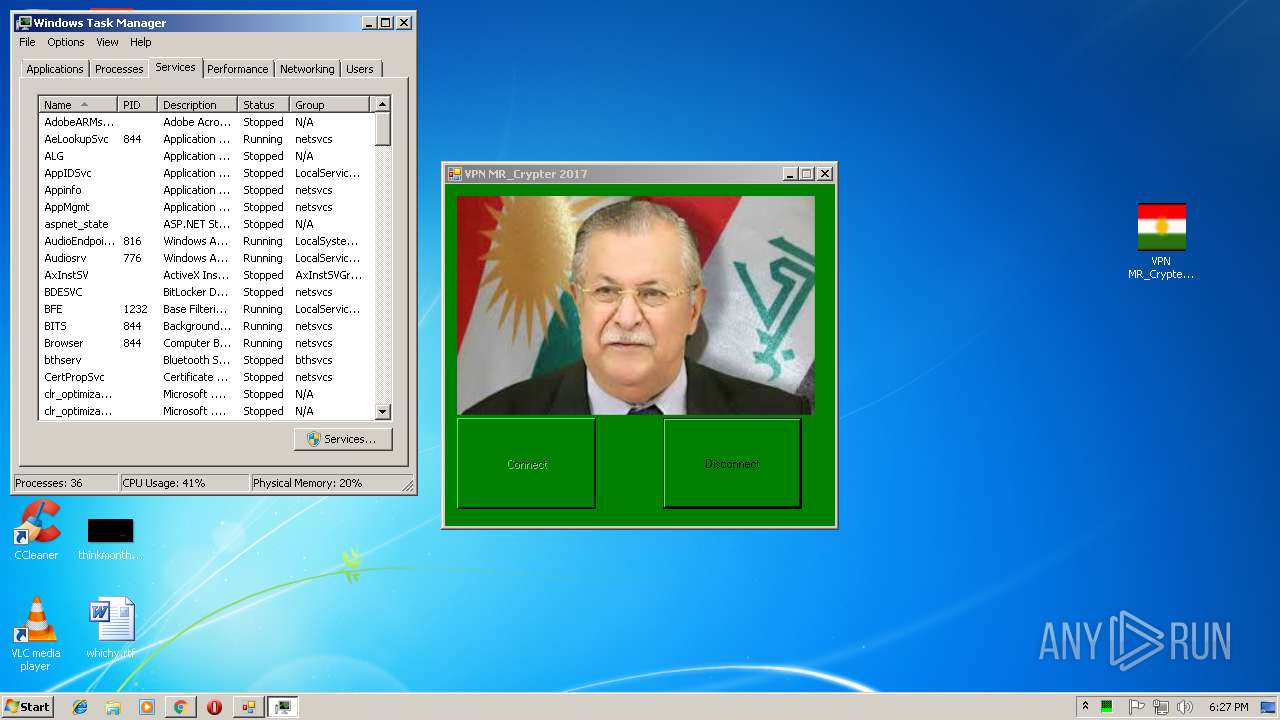This screenshot has width=1280, height=720.
Task: Open Internet Explorer from the taskbar
Action: pyautogui.click(x=80, y=707)
